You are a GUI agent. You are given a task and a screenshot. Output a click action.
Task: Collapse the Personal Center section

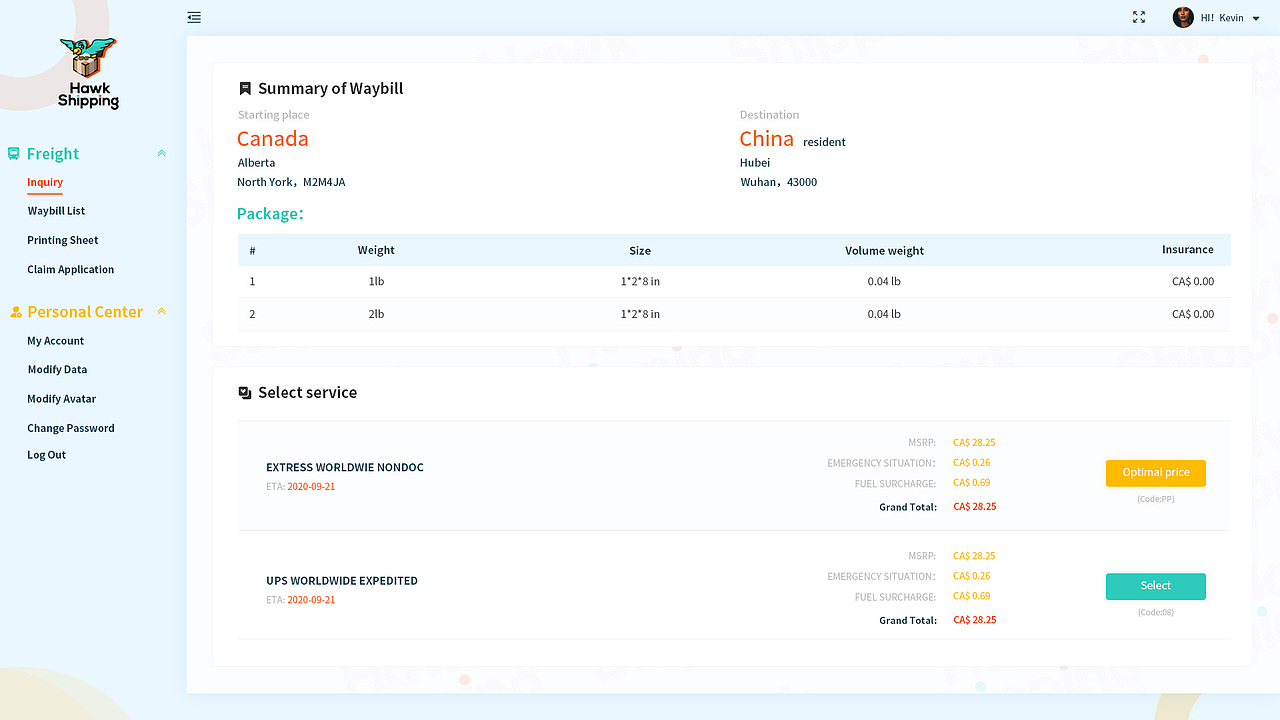point(162,311)
